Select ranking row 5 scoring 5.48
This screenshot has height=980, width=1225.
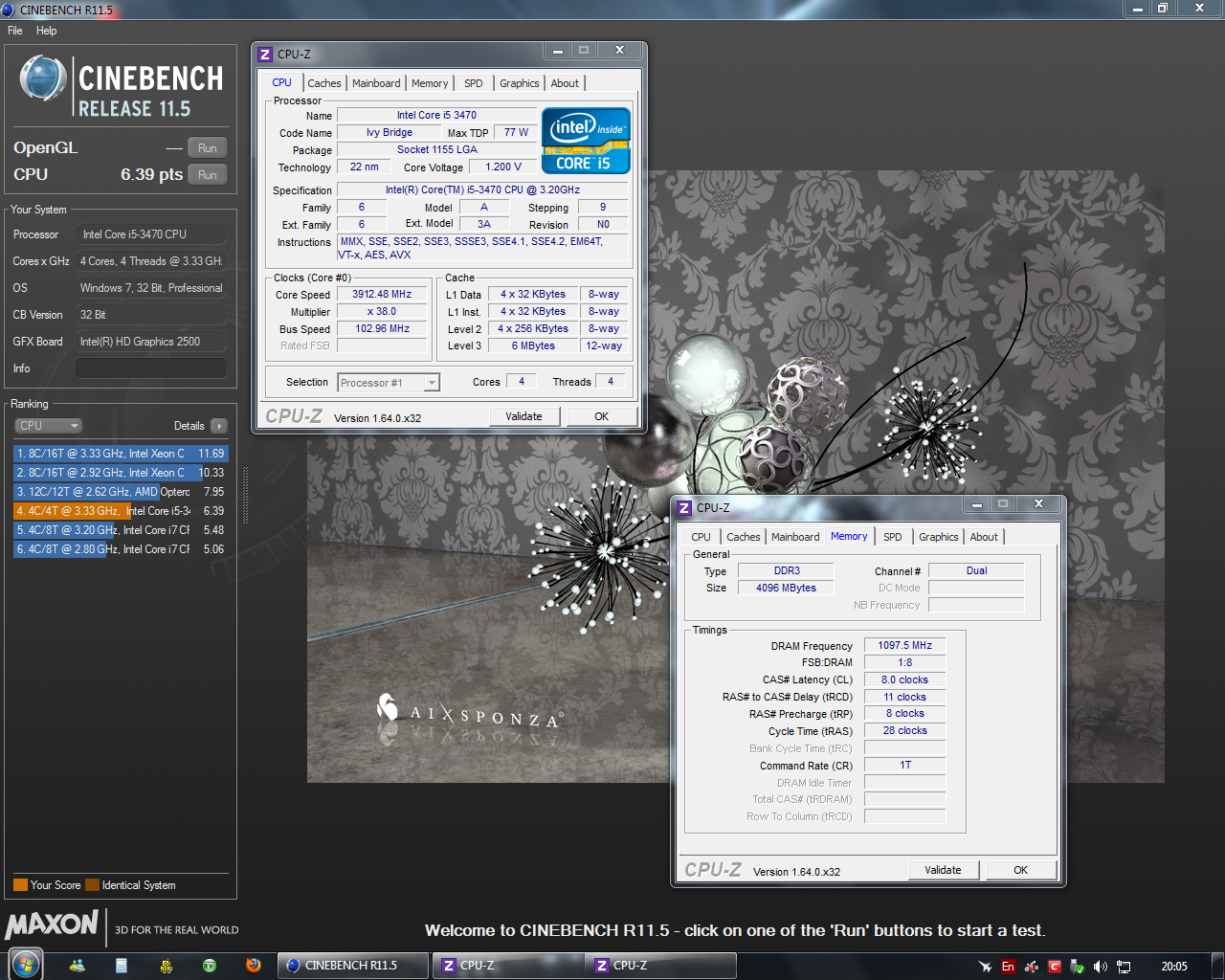pos(120,530)
